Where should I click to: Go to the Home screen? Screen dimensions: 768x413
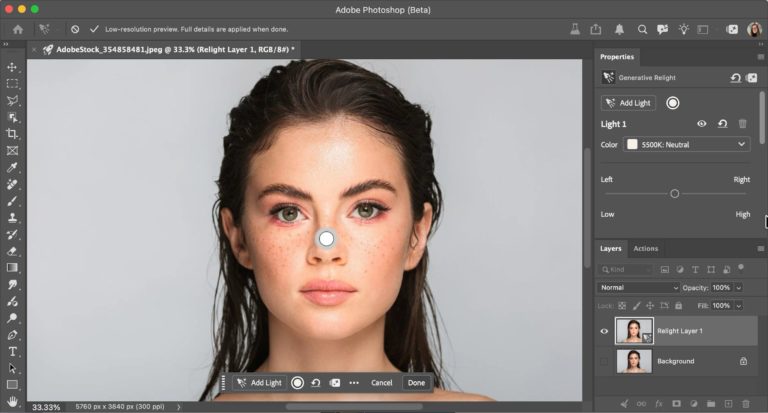coord(18,29)
